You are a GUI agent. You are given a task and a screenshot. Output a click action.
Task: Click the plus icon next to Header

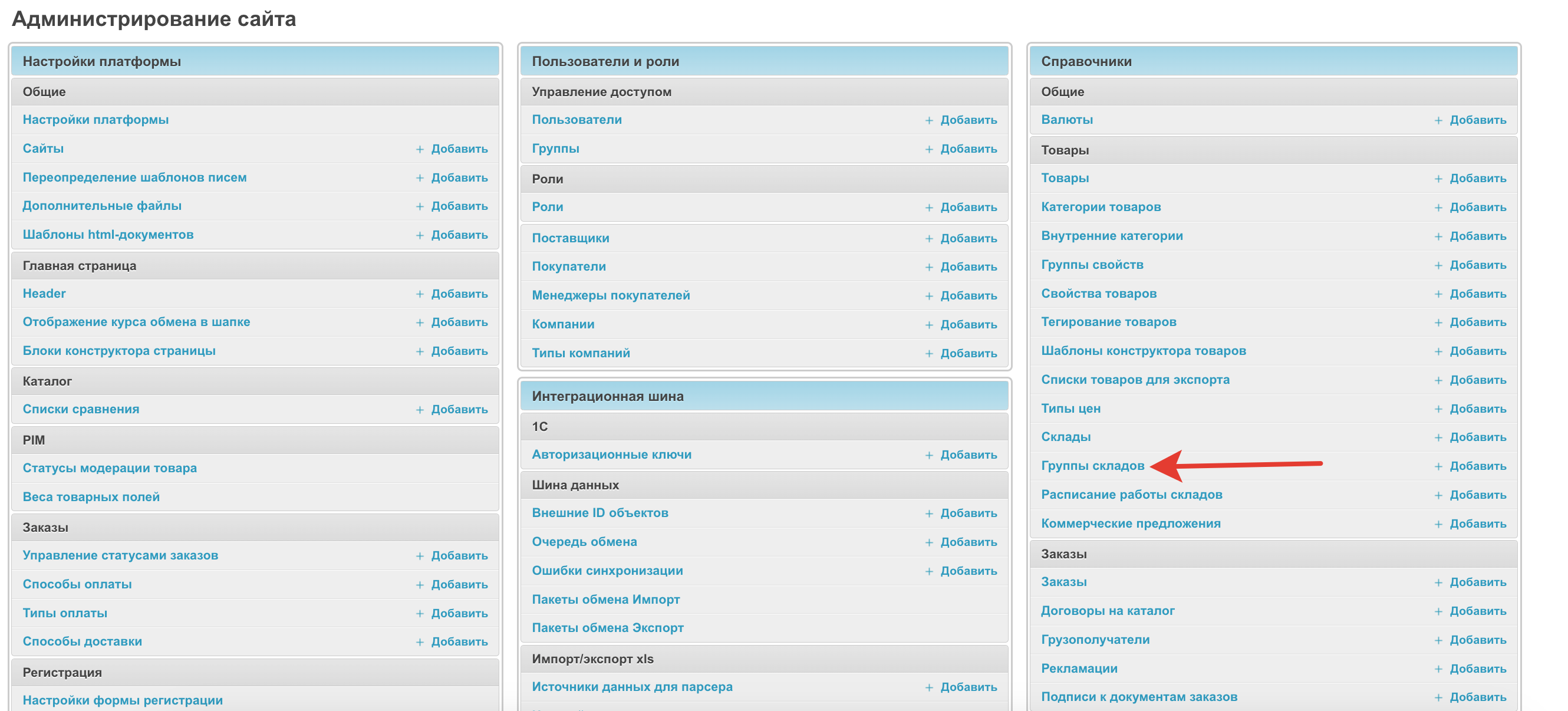coord(419,294)
